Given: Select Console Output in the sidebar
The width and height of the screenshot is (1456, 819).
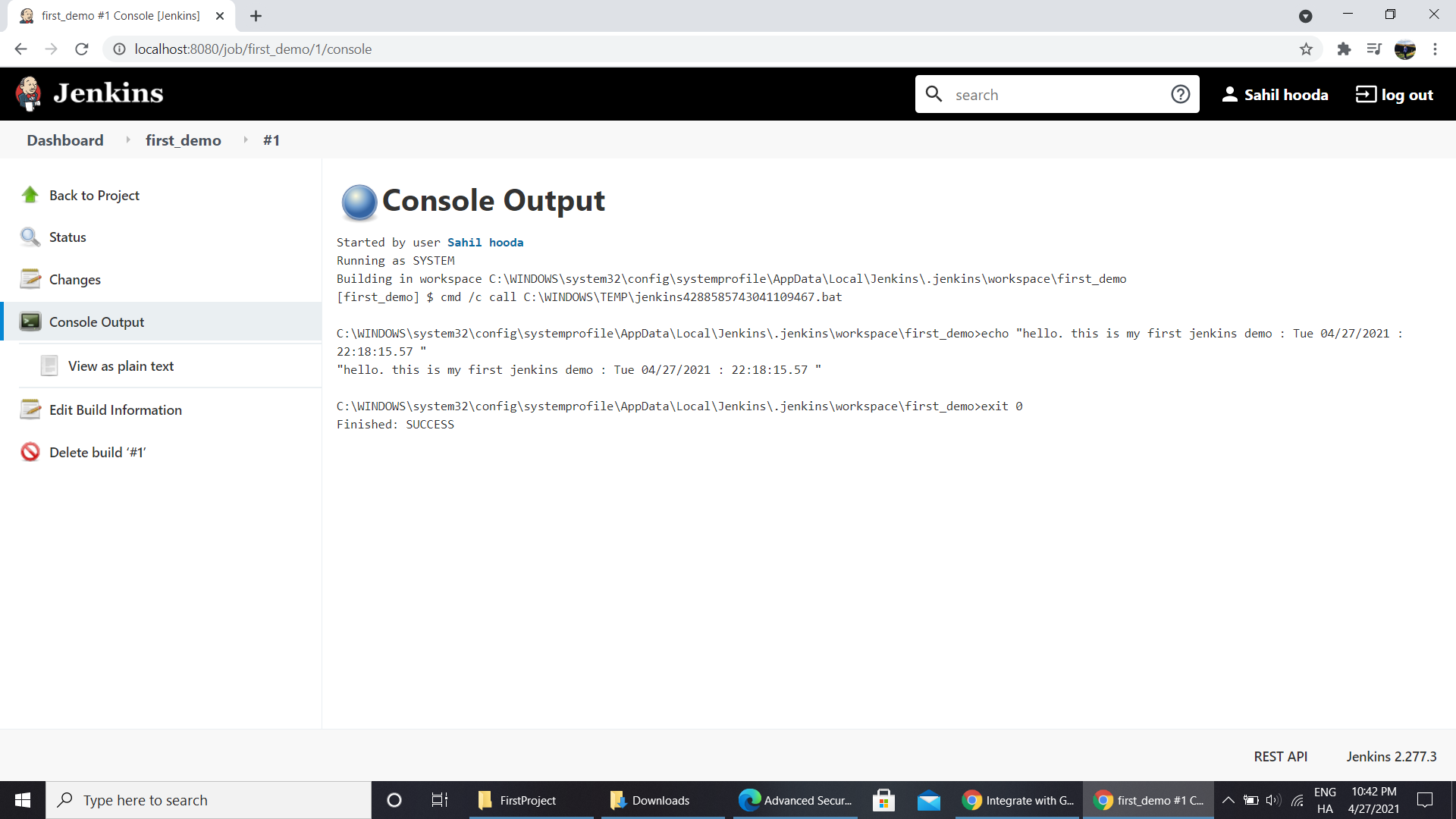Looking at the screenshot, I should [96, 322].
